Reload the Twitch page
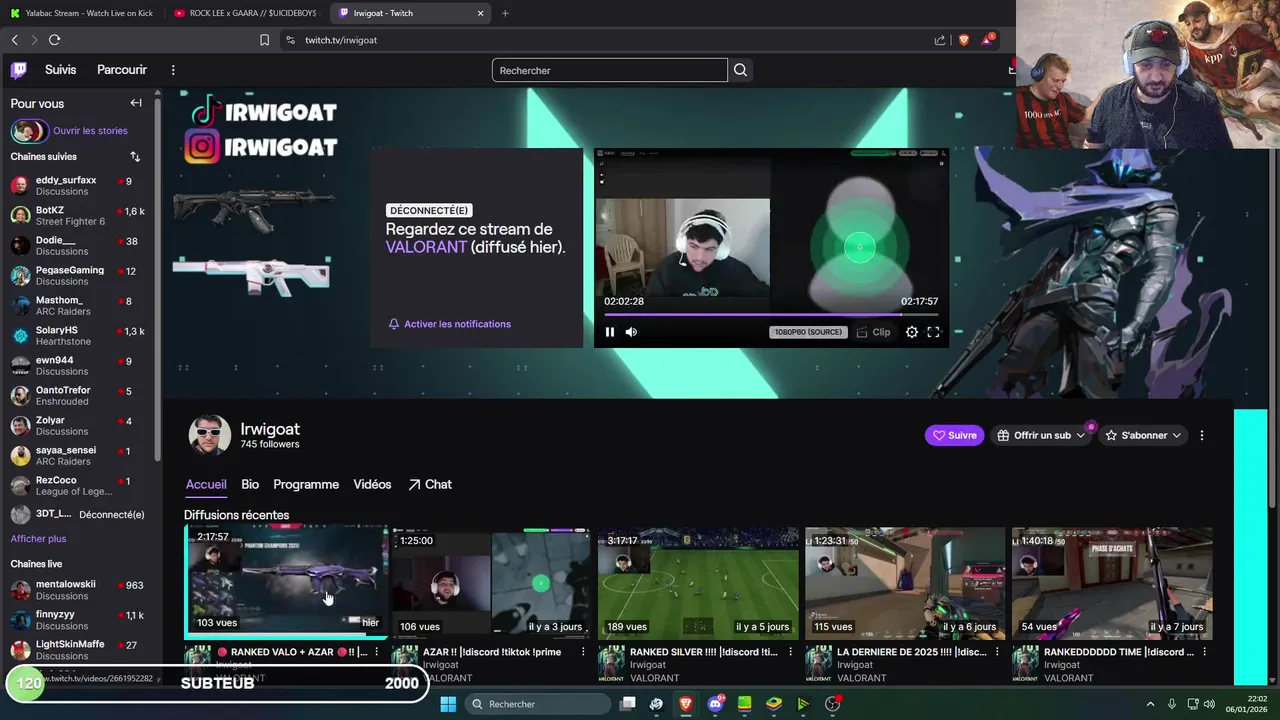The width and height of the screenshot is (1280, 720). pyautogui.click(x=54, y=40)
